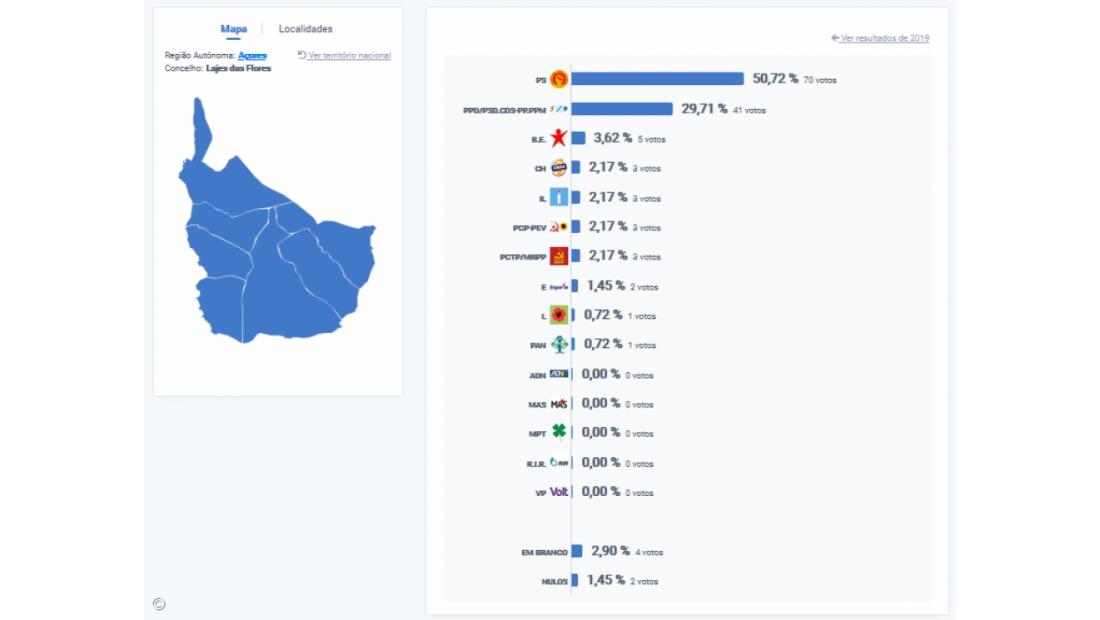This screenshot has width=1100, height=620.
Task: Click the PPD/PSD.CDS-PP.PPM 29,71% bar
Action: 621,109
